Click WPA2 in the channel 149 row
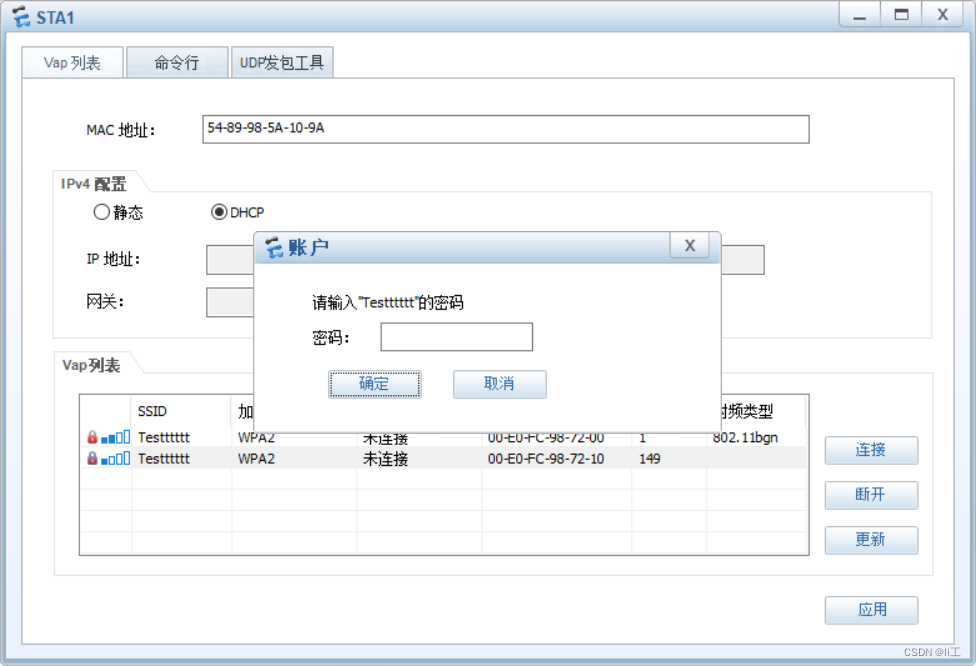The height and width of the screenshot is (666, 976). pyautogui.click(x=256, y=459)
